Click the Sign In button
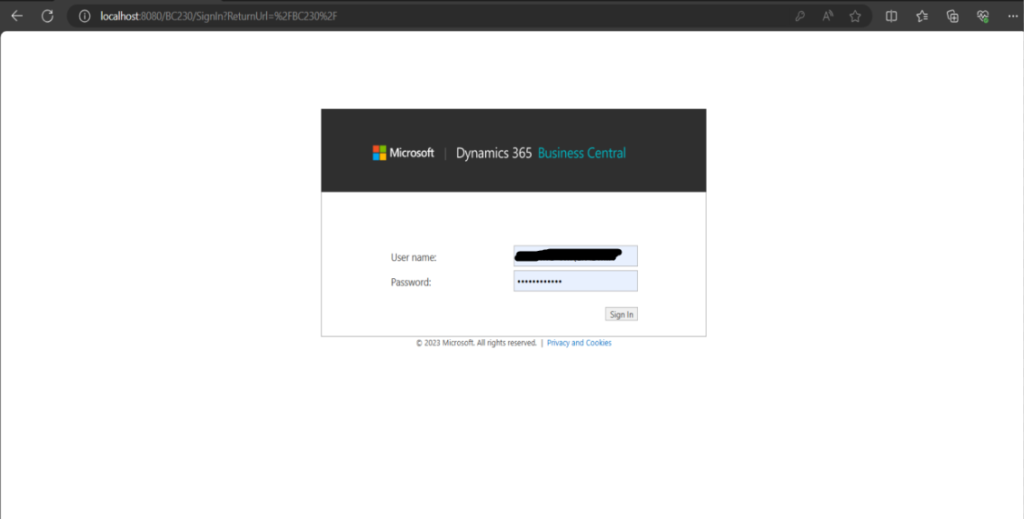 tap(621, 314)
